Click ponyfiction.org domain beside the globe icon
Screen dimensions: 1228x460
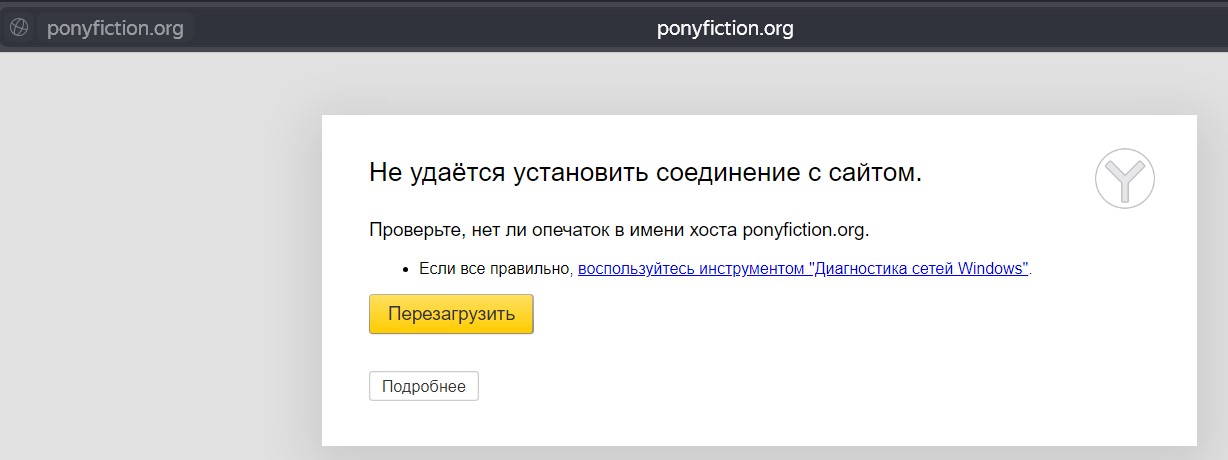coord(115,28)
